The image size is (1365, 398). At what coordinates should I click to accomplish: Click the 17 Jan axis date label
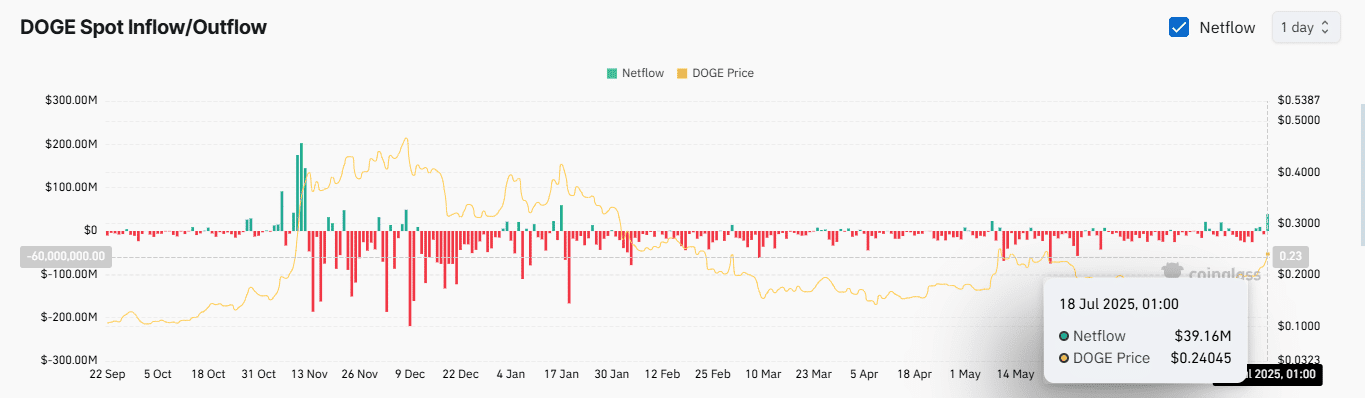pos(561,374)
